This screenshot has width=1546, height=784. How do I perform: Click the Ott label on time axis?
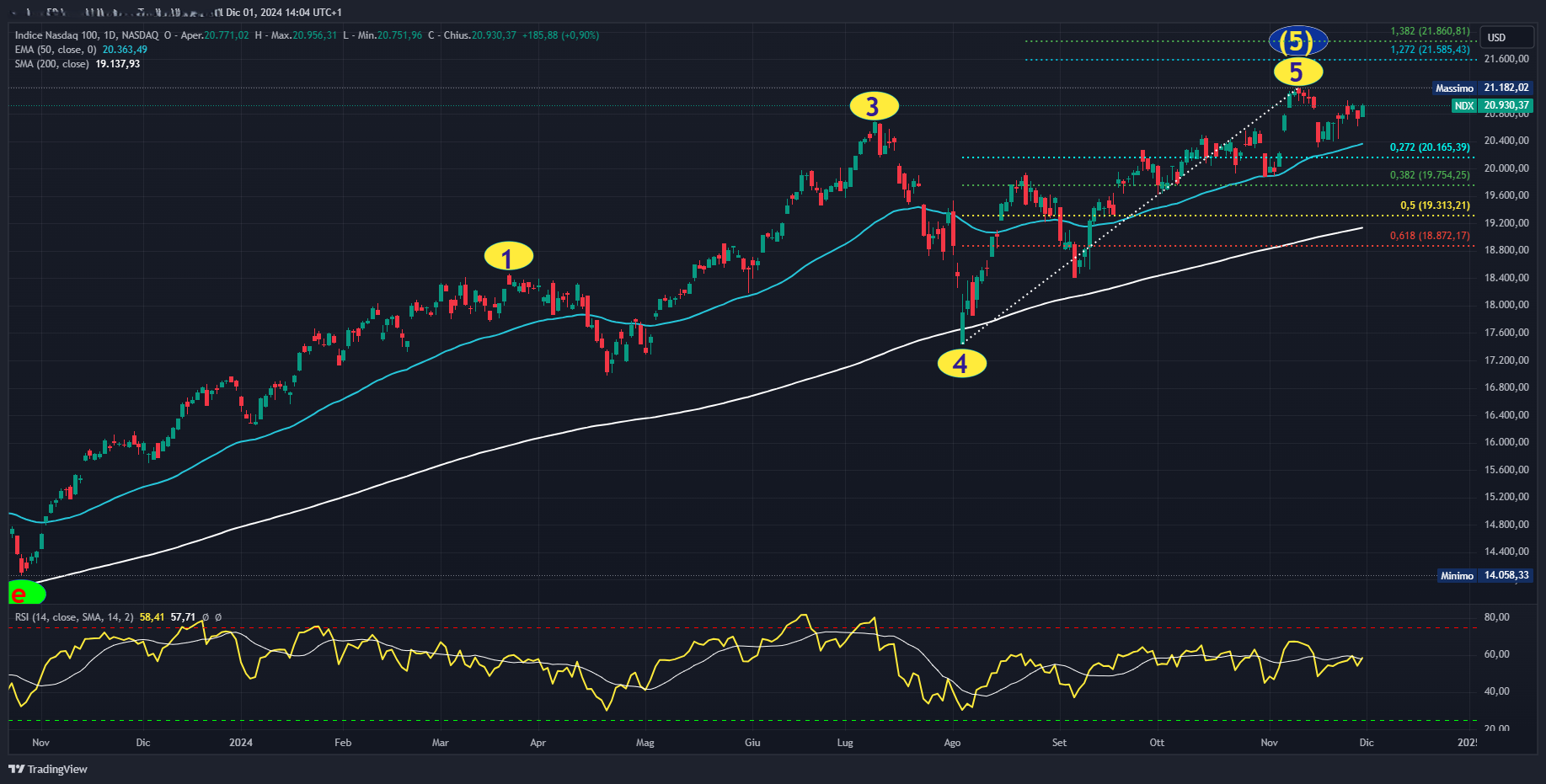coord(1157,742)
